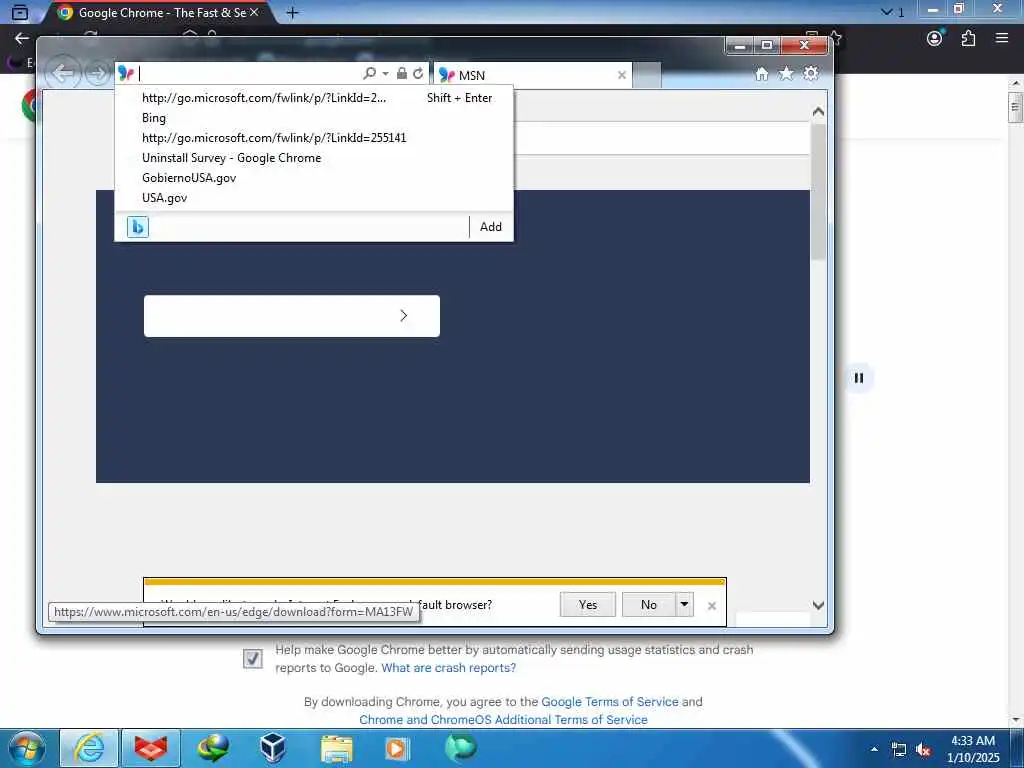This screenshot has height=768, width=1024.
Task: Click the red fox taskbar icon
Action: (x=150, y=748)
